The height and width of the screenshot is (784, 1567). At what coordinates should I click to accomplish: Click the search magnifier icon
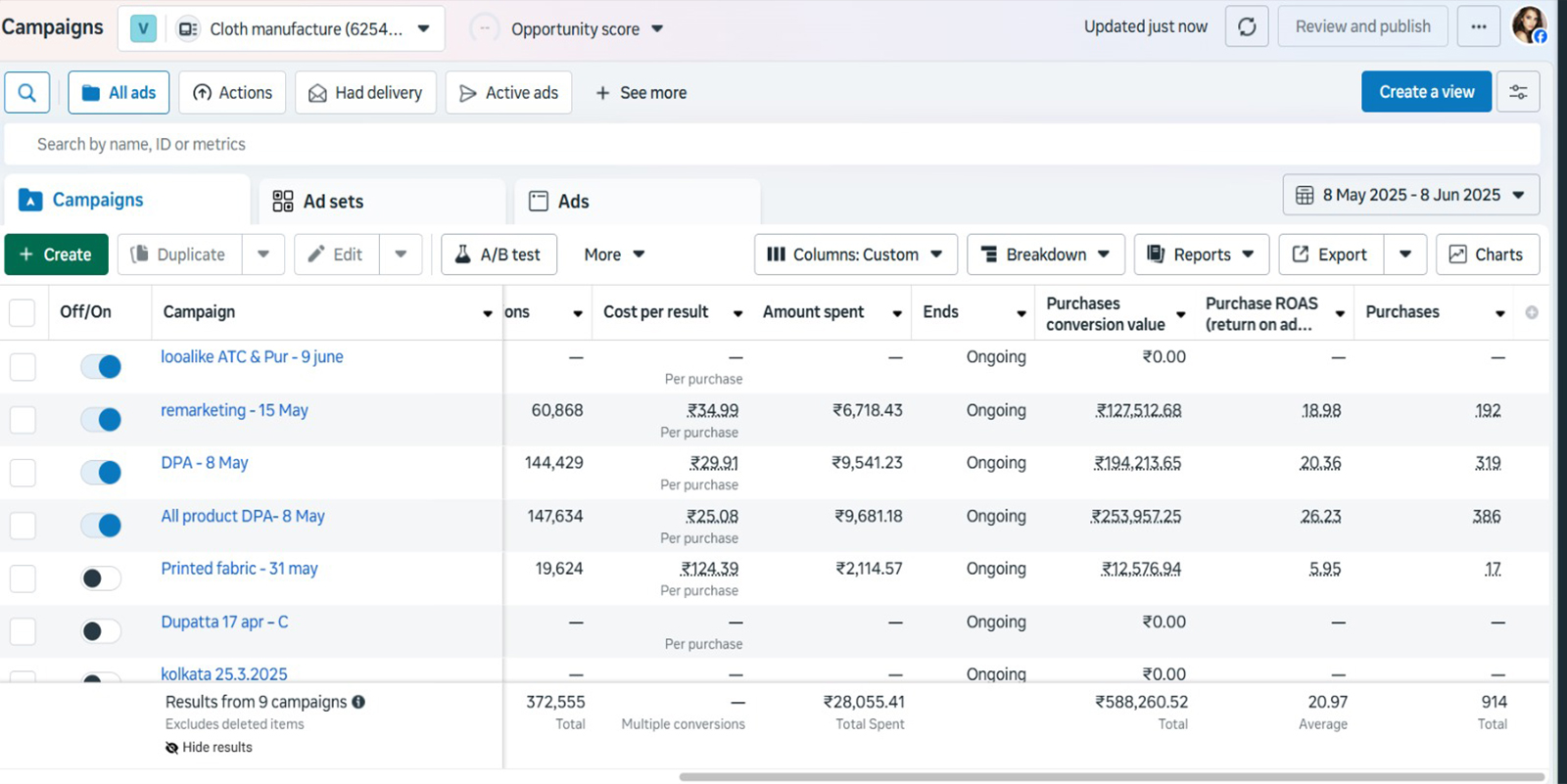(27, 93)
